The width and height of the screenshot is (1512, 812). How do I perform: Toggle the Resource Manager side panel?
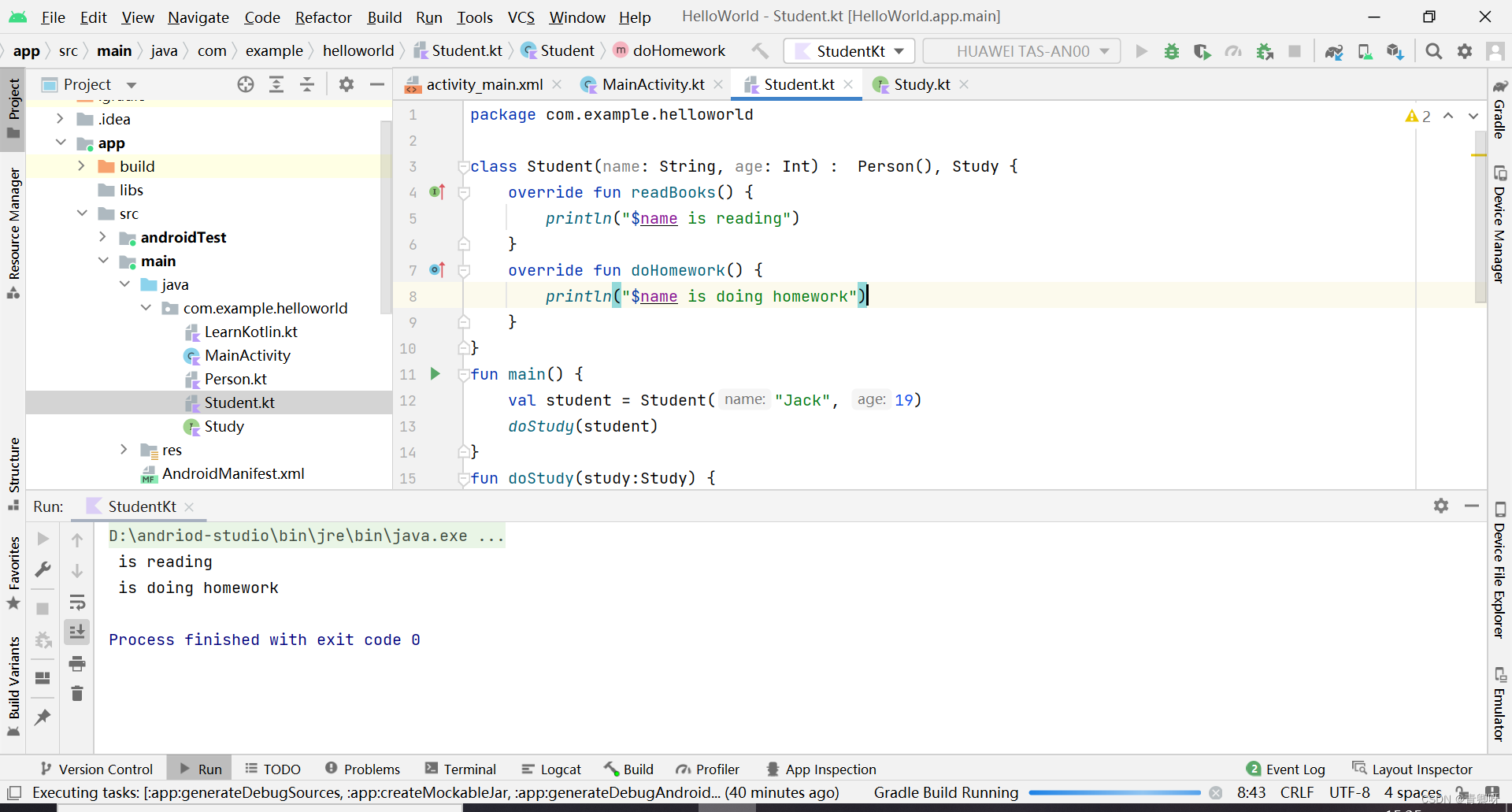point(13,232)
